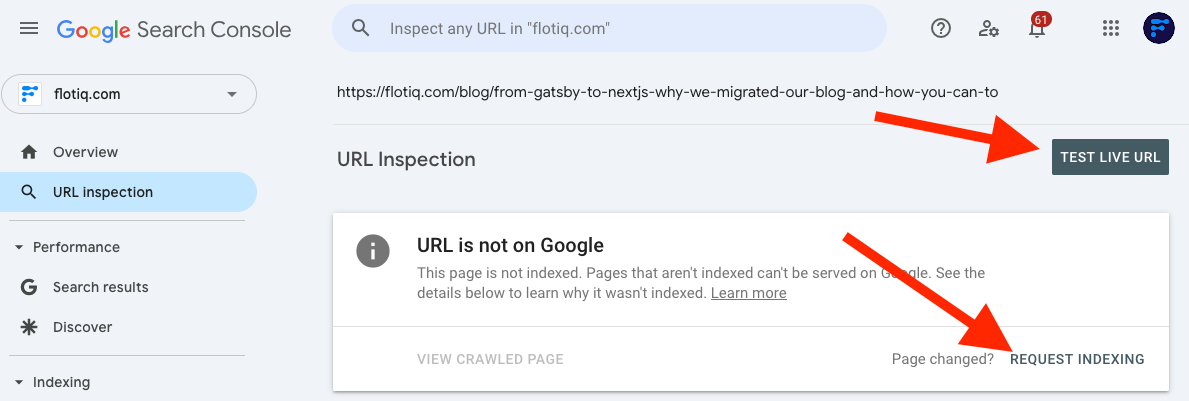Open the Help question mark icon
Viewport: 1189px width, 401px height.
point(941,29)
